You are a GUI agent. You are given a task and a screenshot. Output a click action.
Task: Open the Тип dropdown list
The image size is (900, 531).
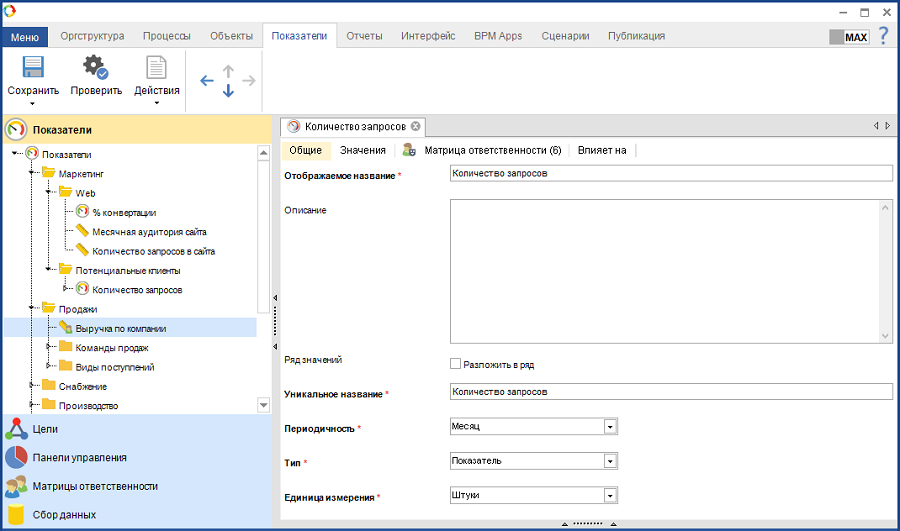pos(609,461)
